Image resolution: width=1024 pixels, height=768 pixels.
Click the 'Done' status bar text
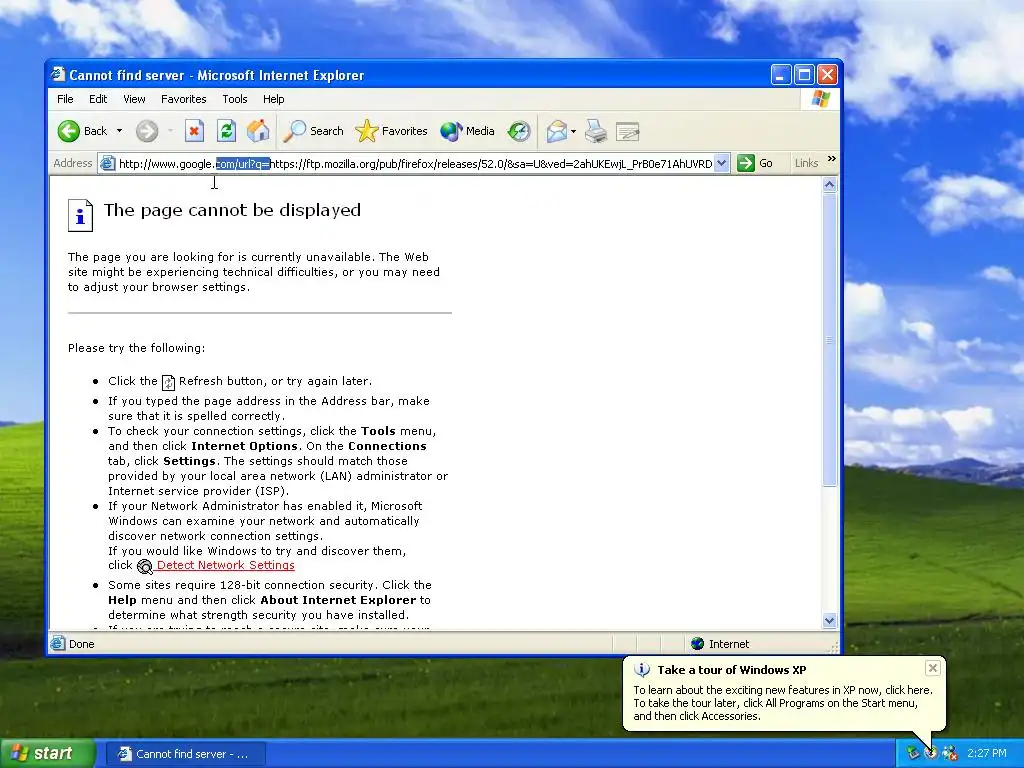pyautogui.click(x=82, y=644)
